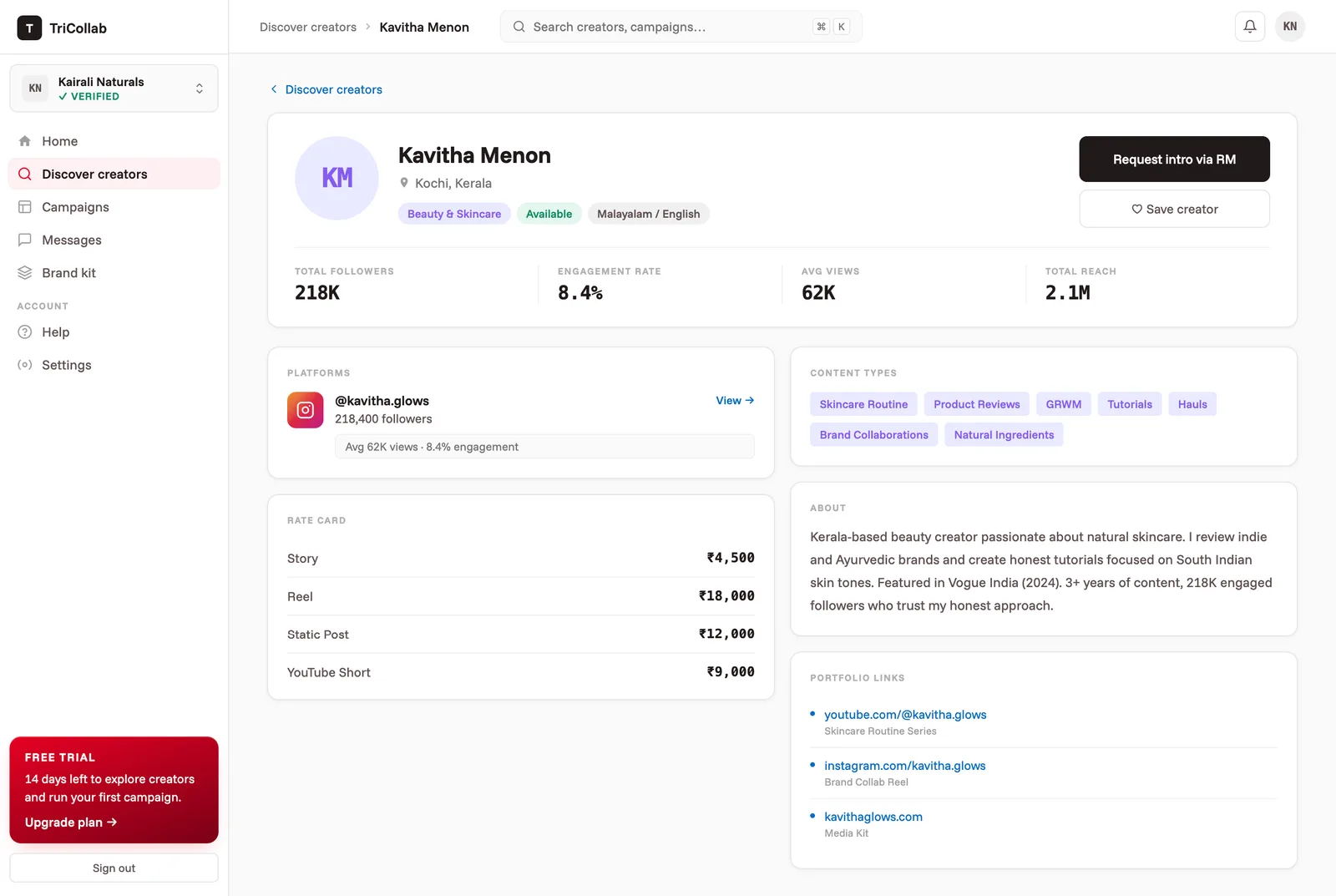Open the KN user avatar menu
Viewport: 1336px width, 896px height.
pos(1289,27)
